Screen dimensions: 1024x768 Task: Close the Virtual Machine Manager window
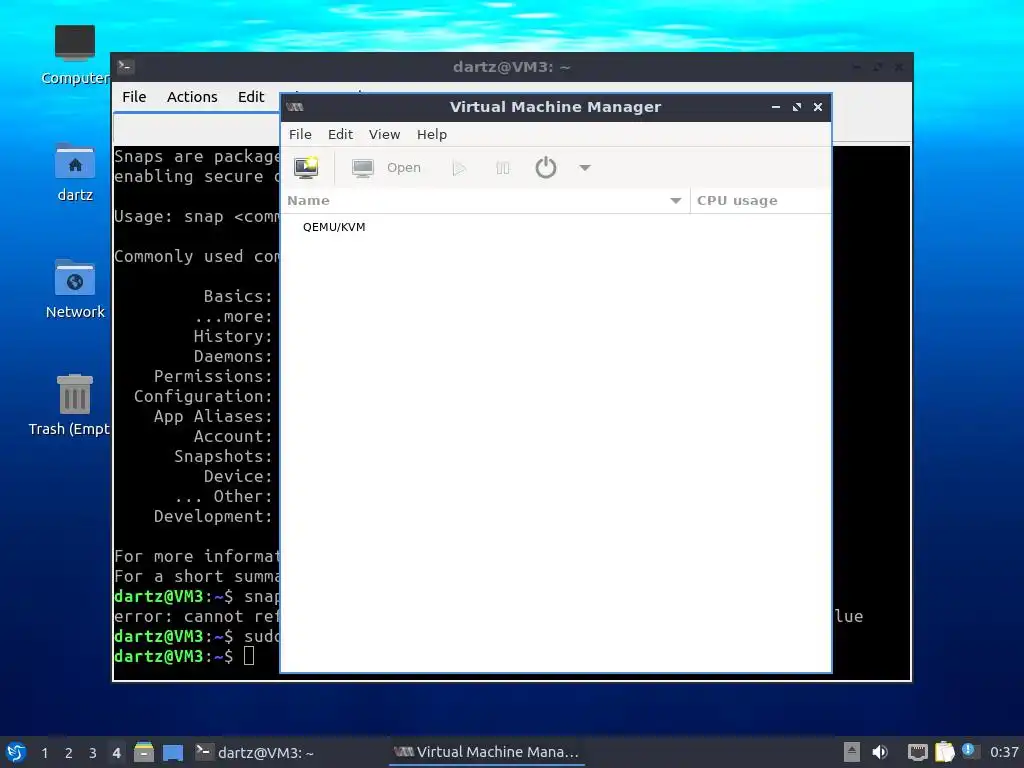(x=818, y=107)
